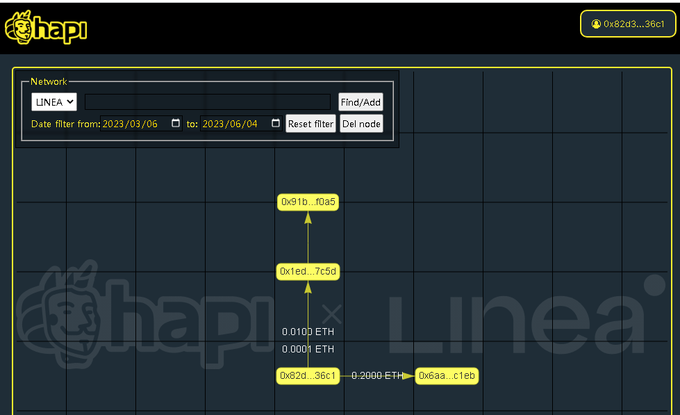Open the LINEA network dropdown
This screenshot has width=680, height=415.
[x=54, y=102]
